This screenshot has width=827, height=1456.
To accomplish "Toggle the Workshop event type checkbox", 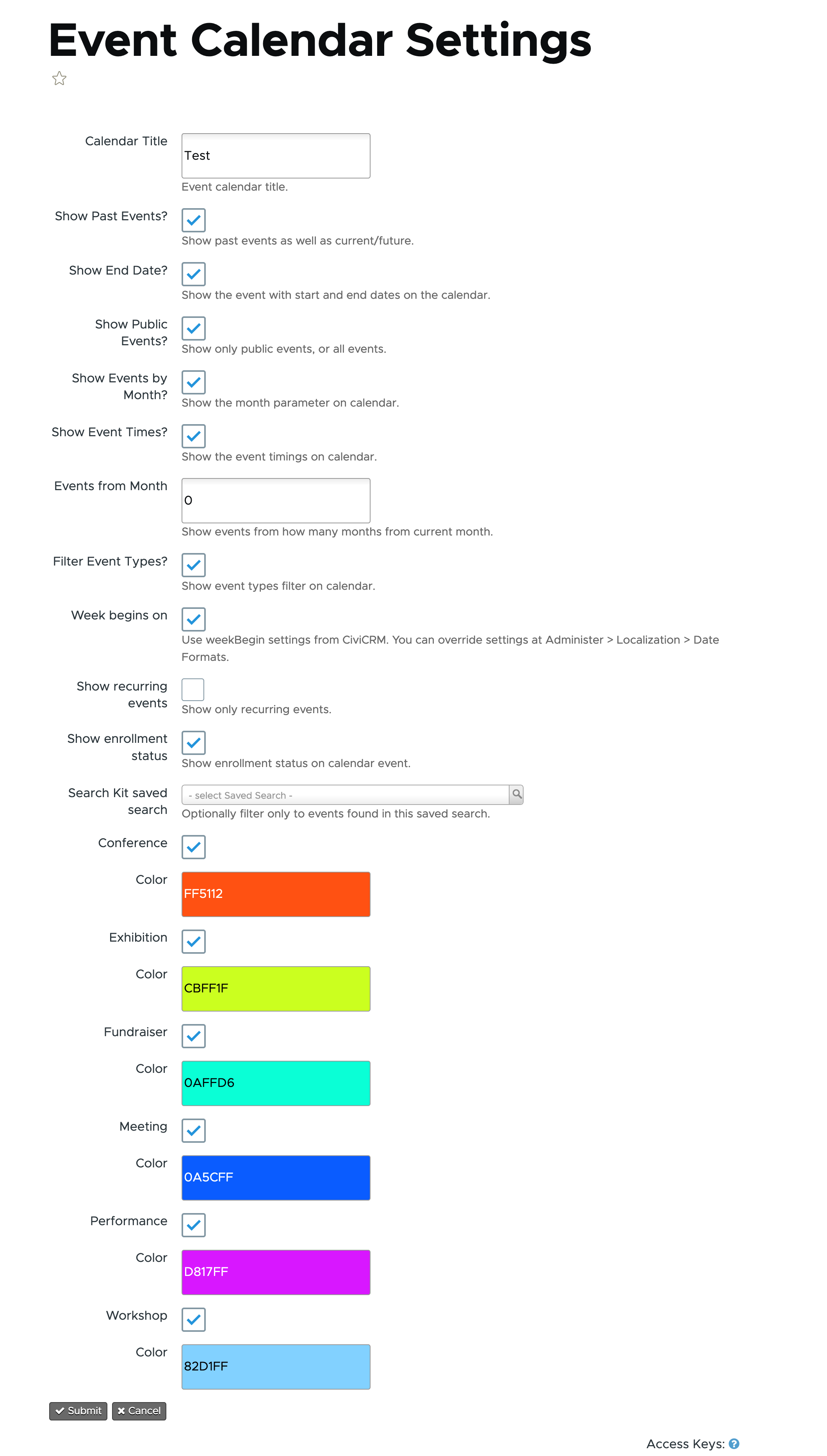I will 194,1319.
